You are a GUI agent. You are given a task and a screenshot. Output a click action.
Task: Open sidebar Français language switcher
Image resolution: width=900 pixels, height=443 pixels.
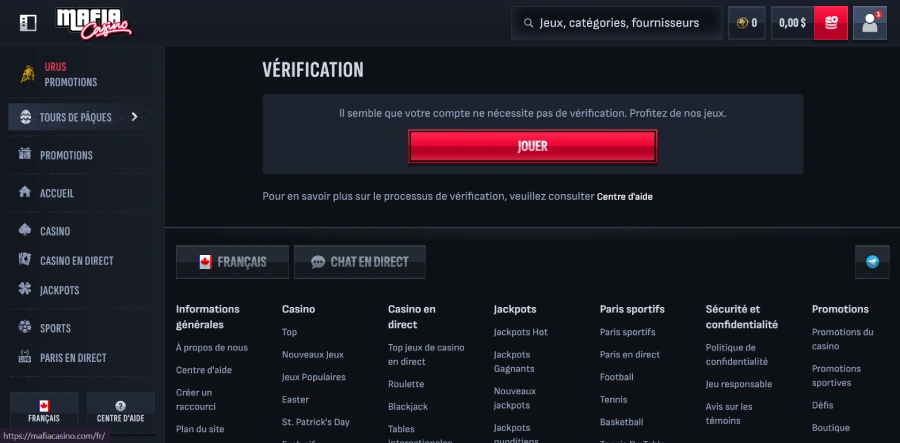point(44,411)
